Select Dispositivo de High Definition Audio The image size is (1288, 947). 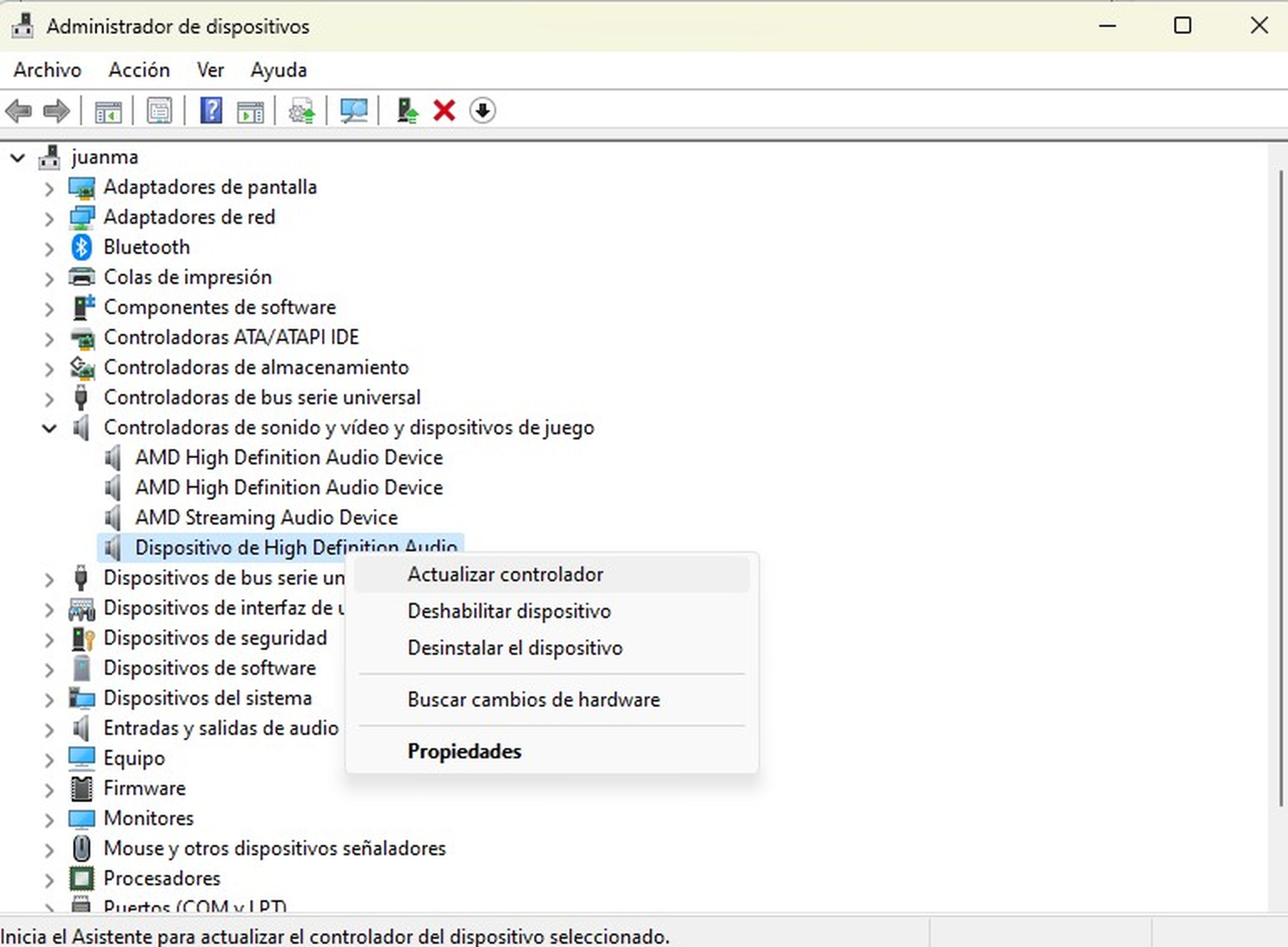pos(295,547)
